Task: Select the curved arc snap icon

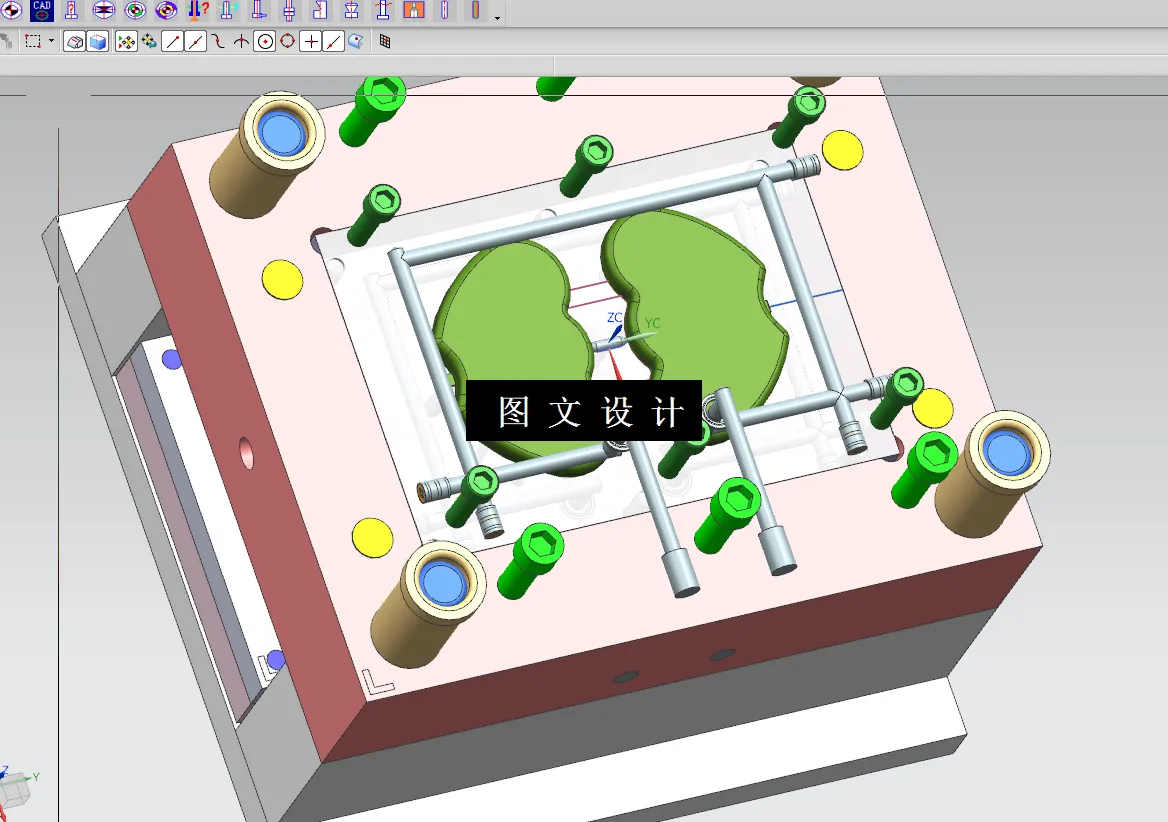Action: tap(218, 41)
